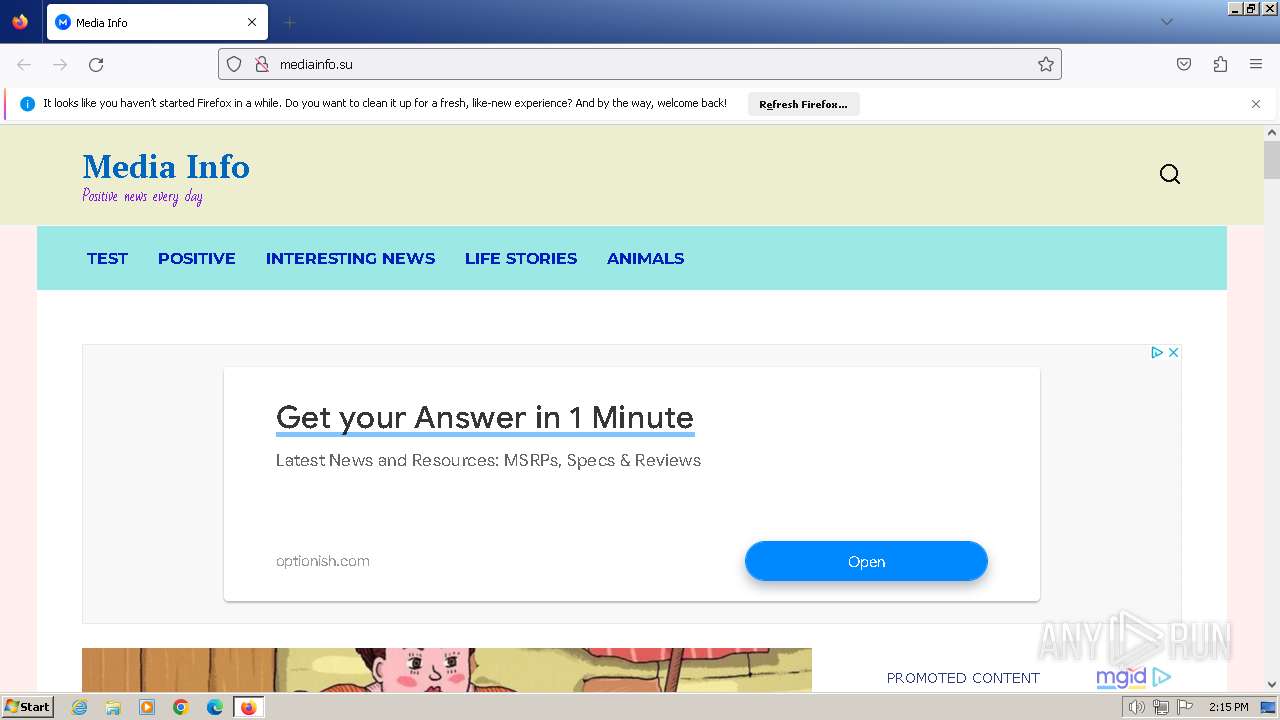Screen dimensions: 1280x720
Task: Close the ad with the X icon
Action: pos(1174,352)
